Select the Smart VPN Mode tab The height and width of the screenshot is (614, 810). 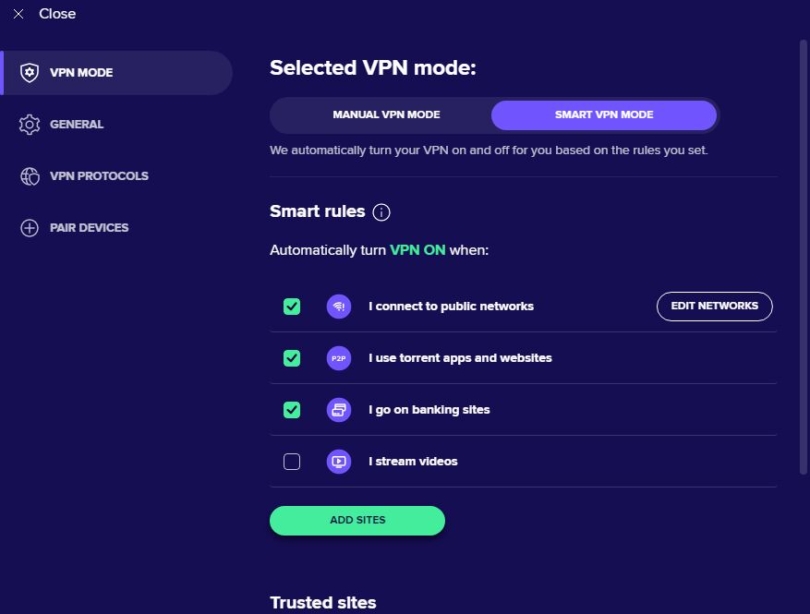(x=602, y=115)
